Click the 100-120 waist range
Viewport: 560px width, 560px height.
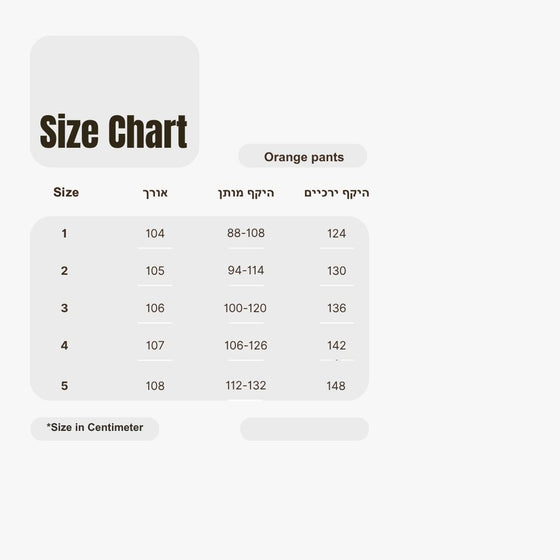[245, 308]
